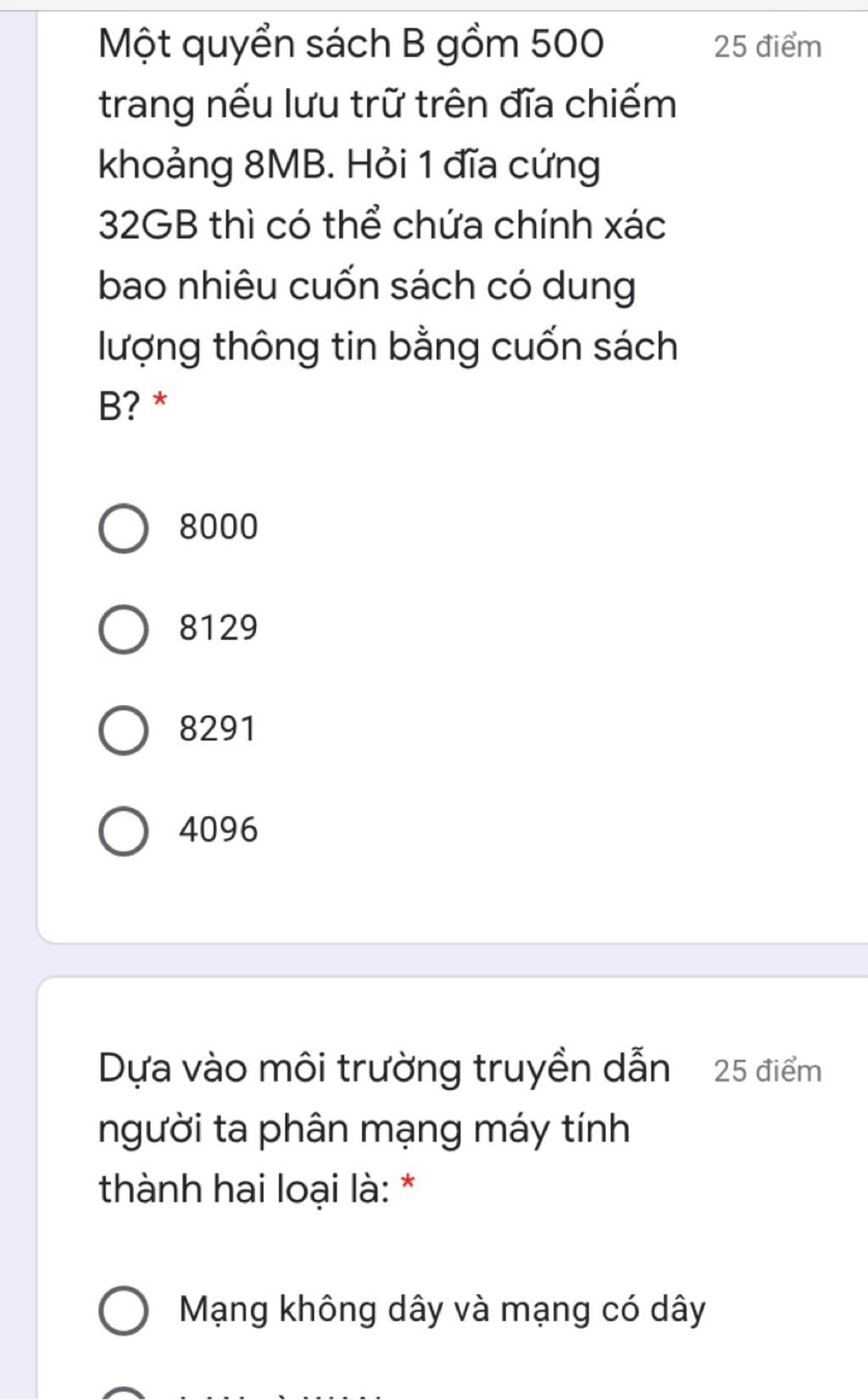Click the '8000' answer label text
The height and width of the screenshot is (1400, 868).
[x=218, y=527]
